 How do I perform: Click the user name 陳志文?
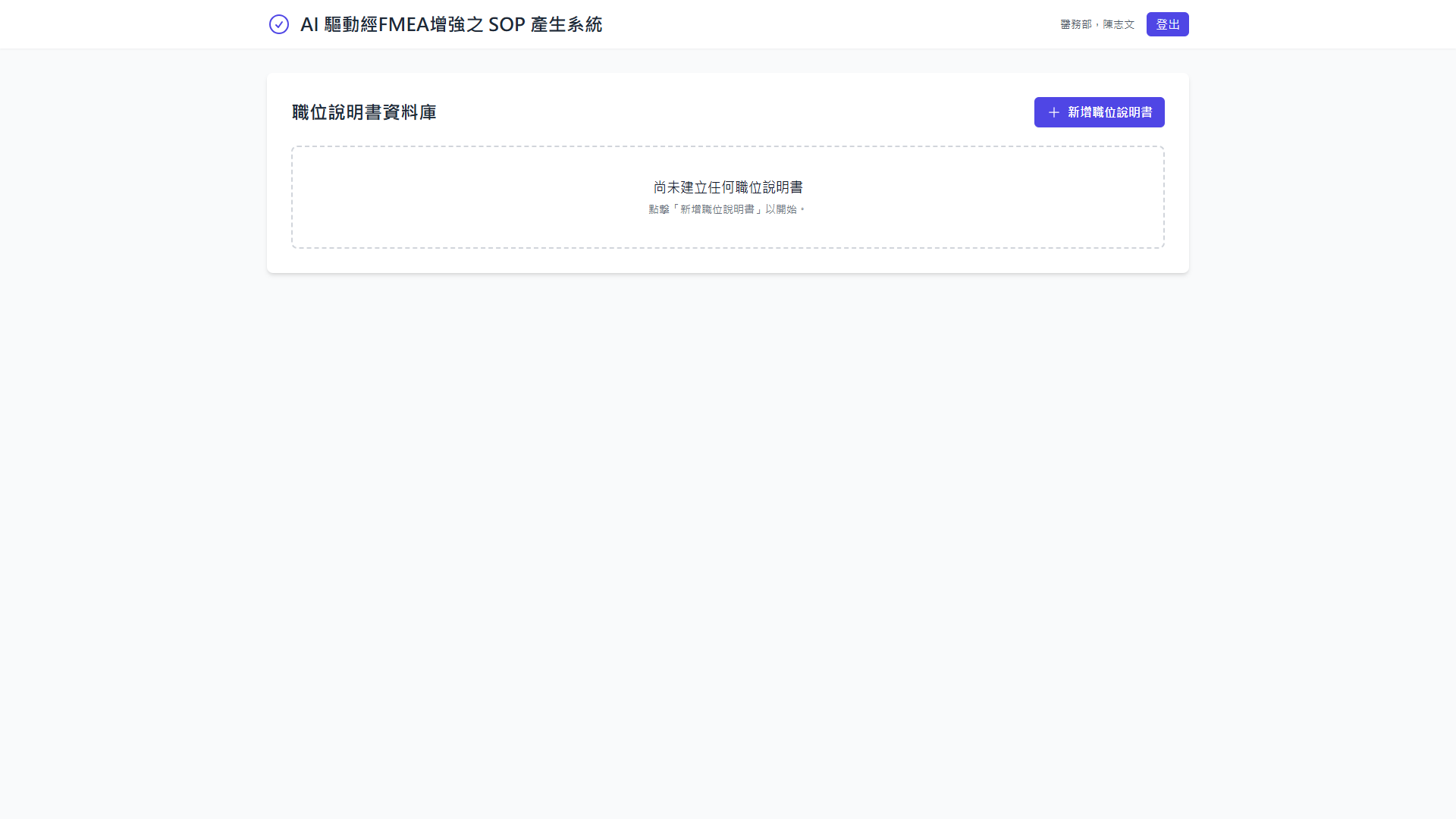point(1119,24)
